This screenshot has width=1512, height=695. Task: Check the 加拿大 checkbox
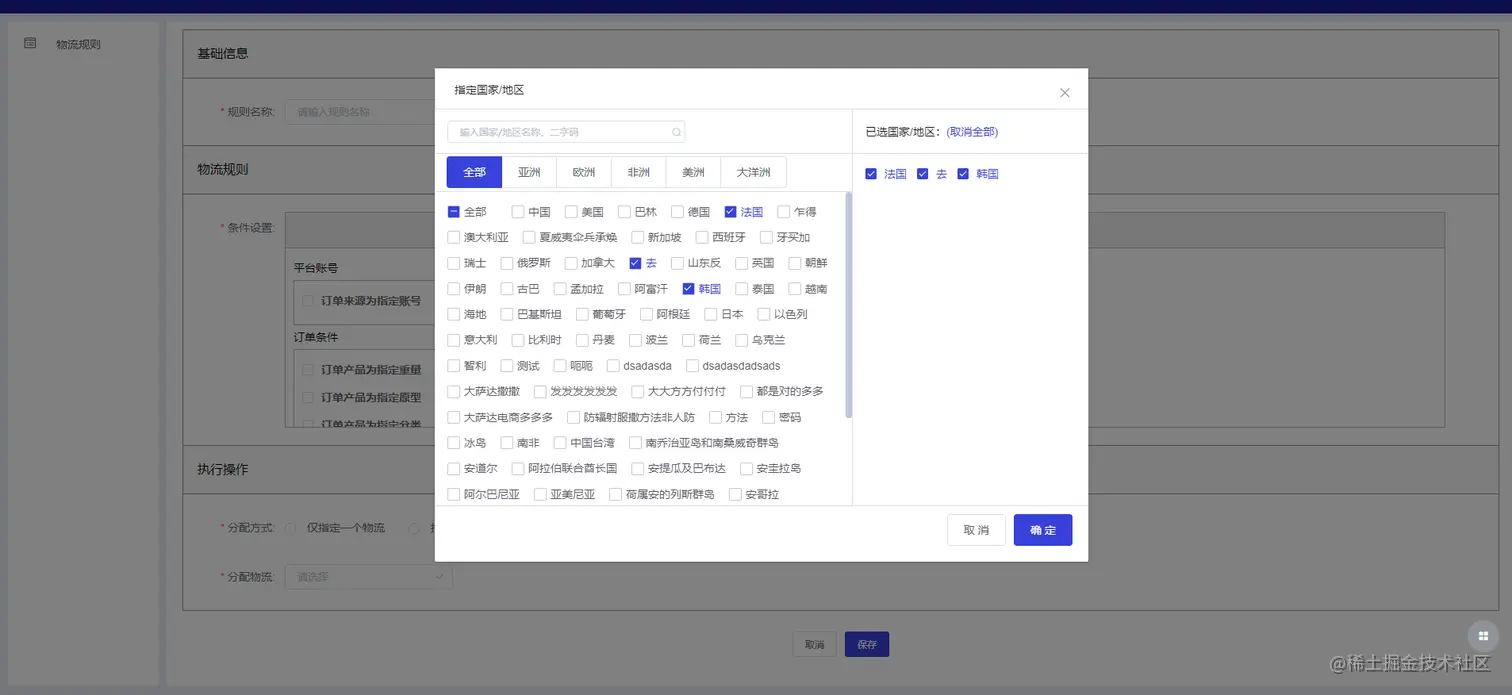point(571,263)
